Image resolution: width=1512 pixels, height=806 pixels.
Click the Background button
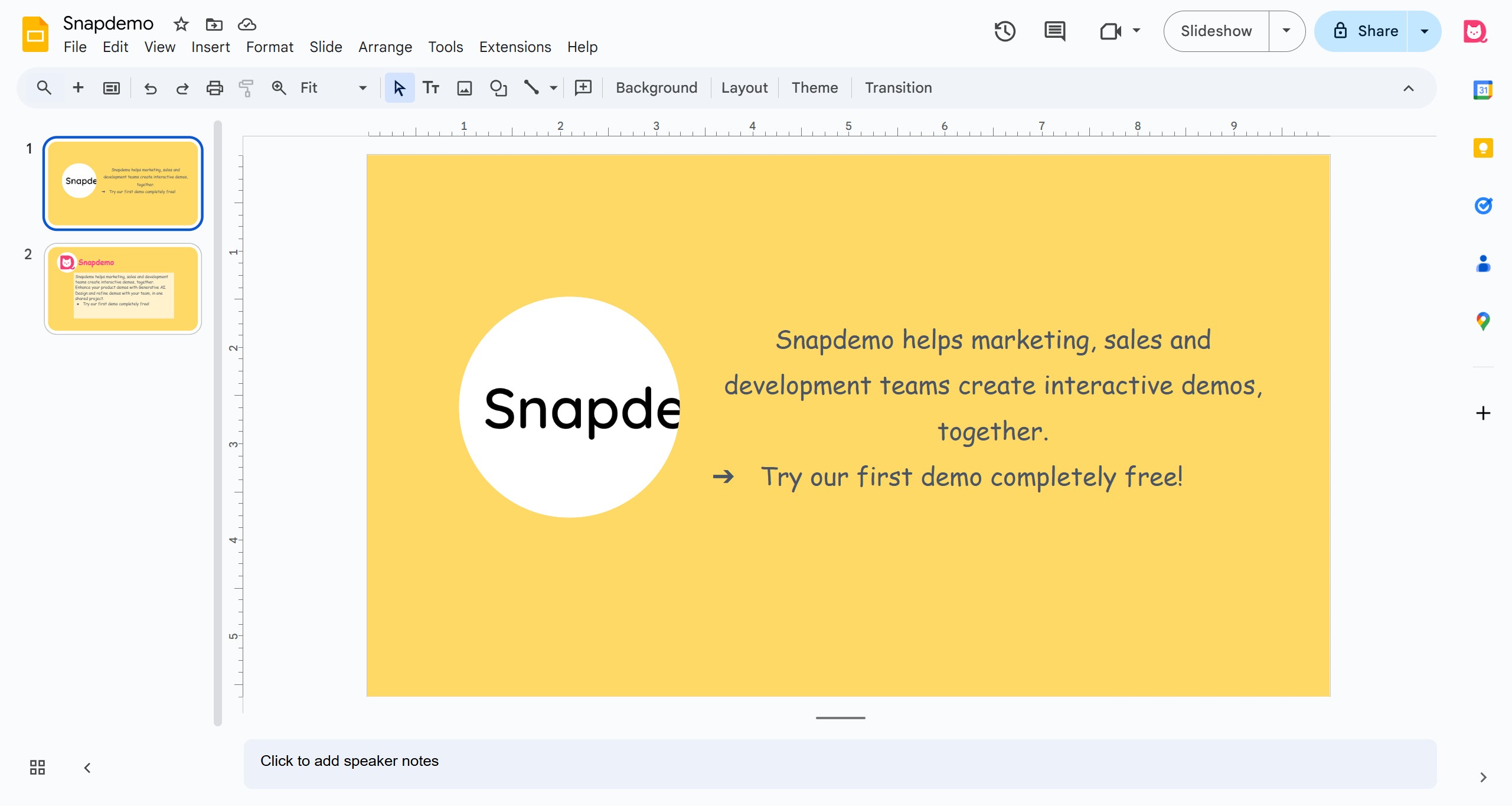tap(657, 88)
